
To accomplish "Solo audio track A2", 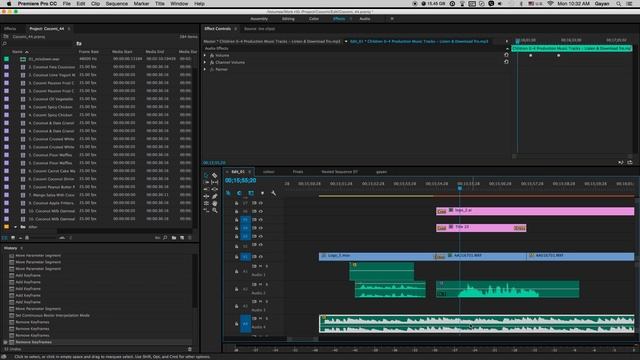I will tap(267, 284).
